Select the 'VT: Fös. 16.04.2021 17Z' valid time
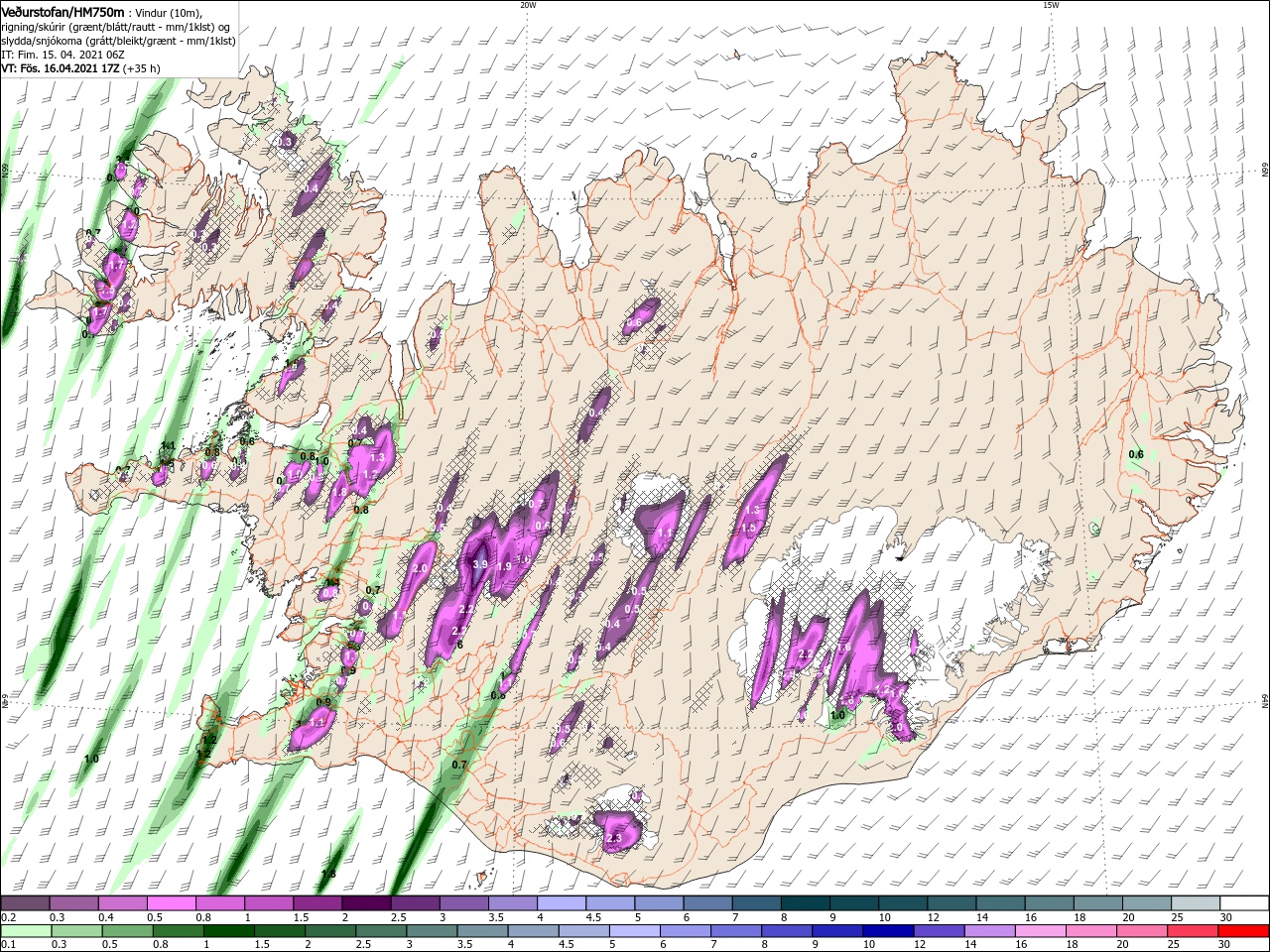 point(61,68)
